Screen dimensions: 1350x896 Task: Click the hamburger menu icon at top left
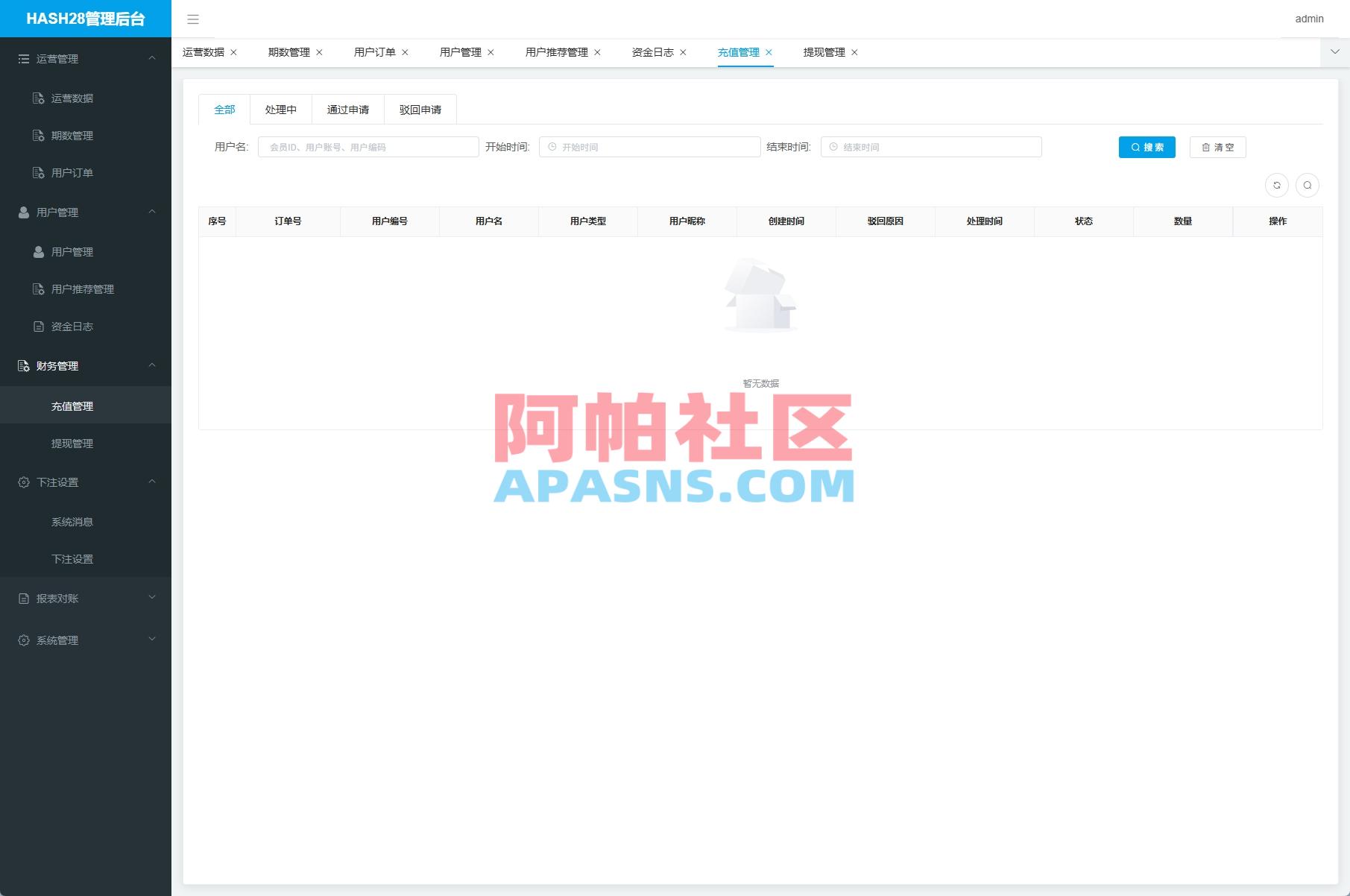pos(193,19)
